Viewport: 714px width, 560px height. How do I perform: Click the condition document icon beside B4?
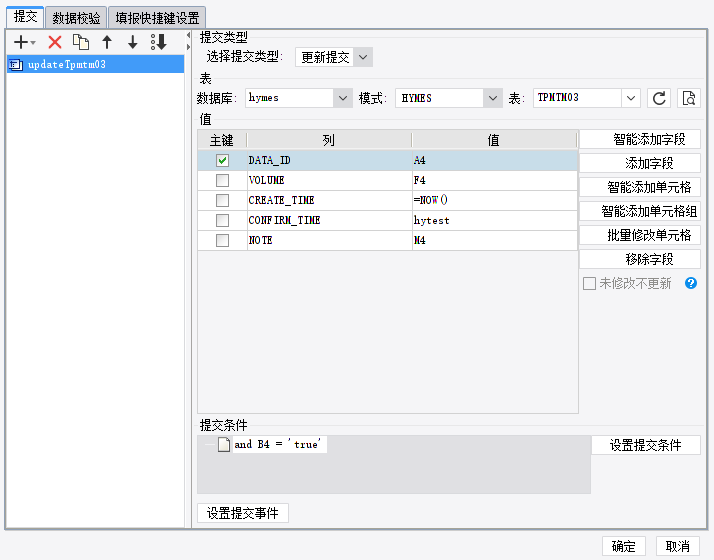point(224,444)
